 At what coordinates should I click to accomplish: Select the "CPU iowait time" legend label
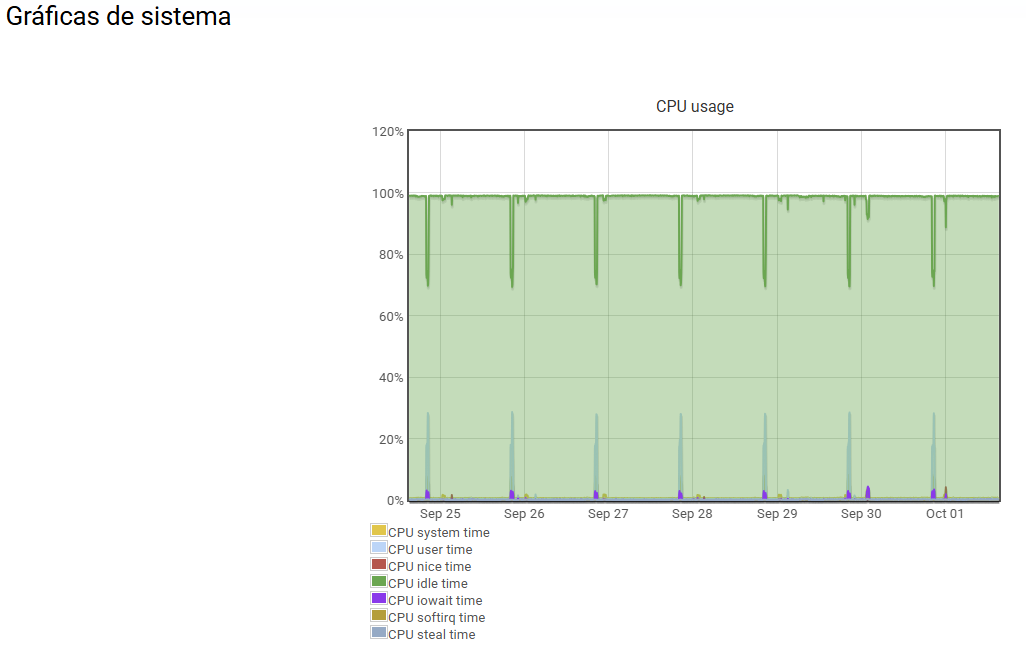click(x=435, y=601)
